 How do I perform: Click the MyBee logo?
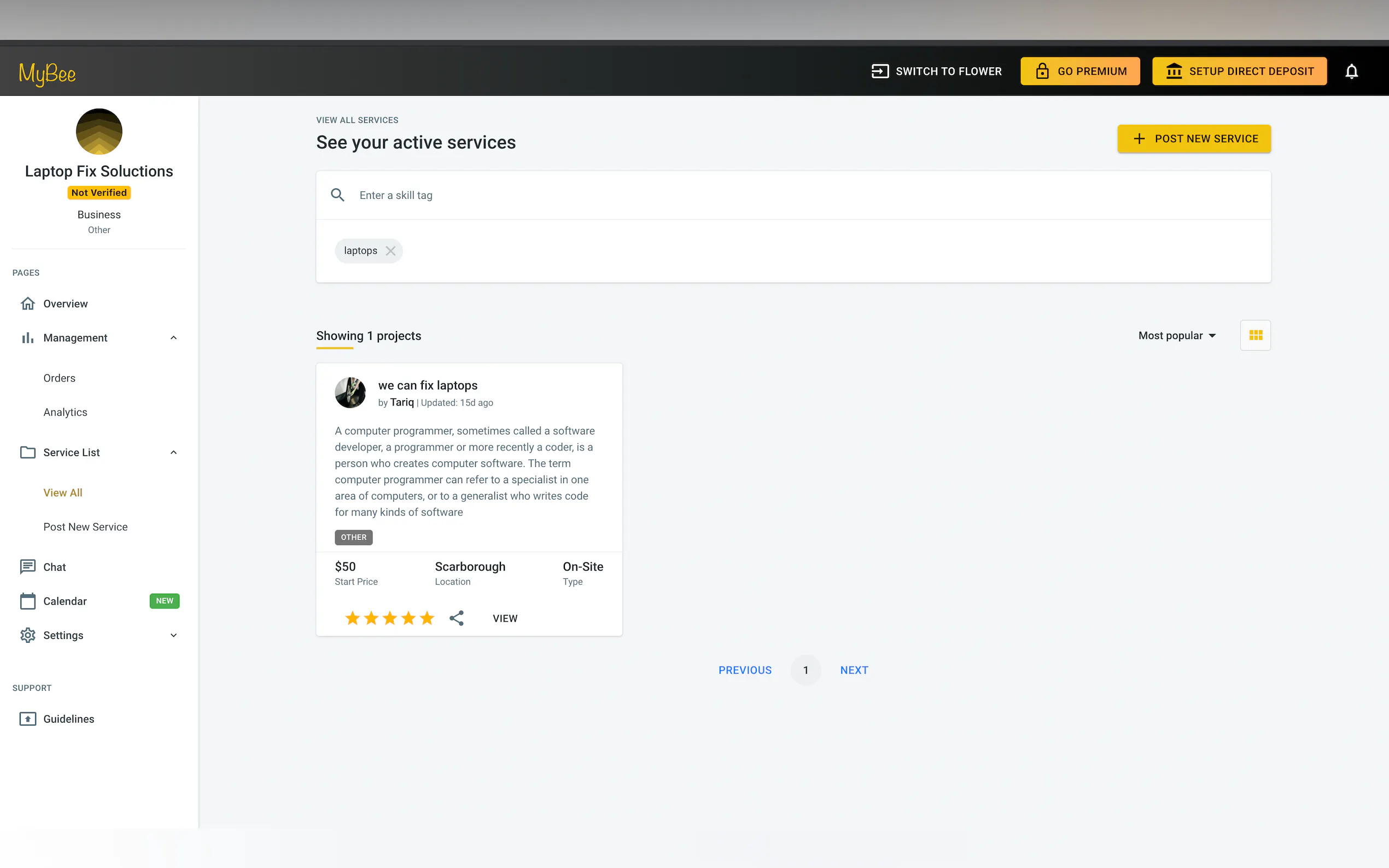47,73
